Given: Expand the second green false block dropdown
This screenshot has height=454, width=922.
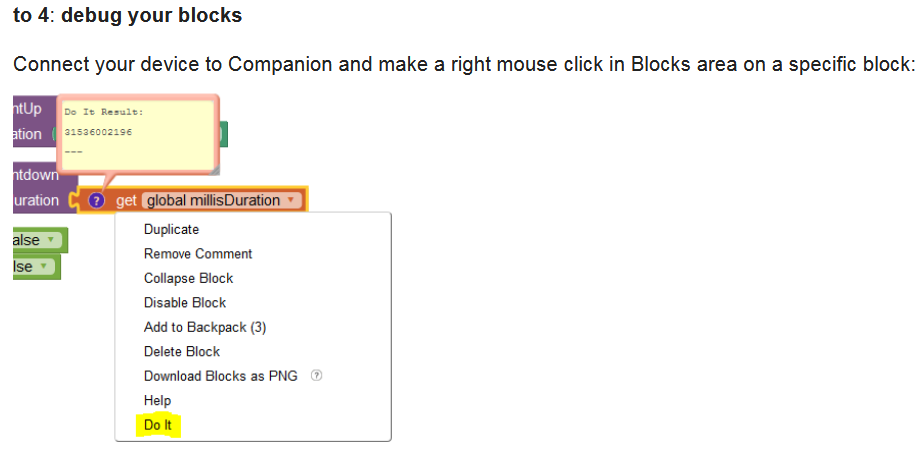Looking at the screenshot, I should pos(44,267).
